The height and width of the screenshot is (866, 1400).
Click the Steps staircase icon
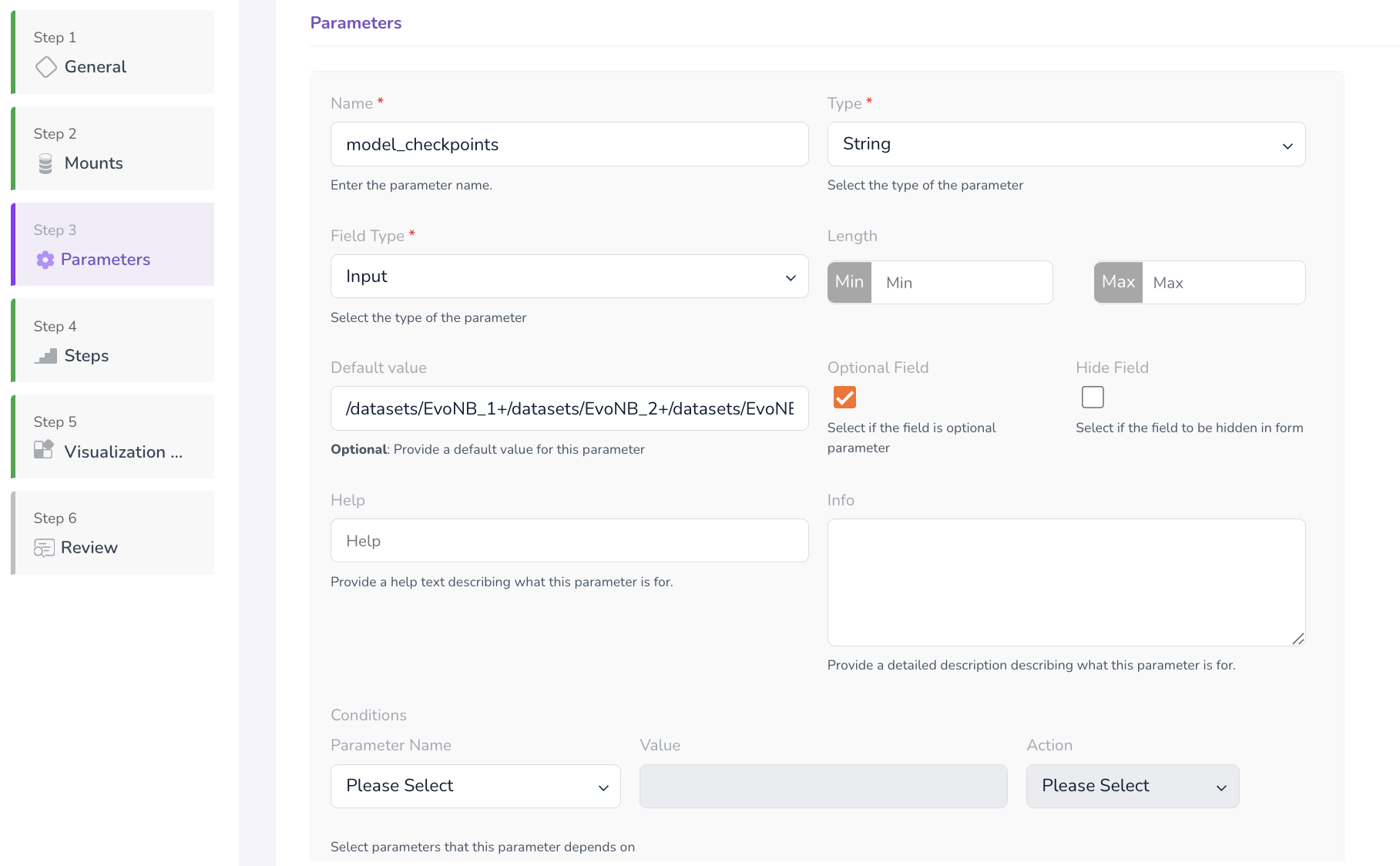[45, 356]
